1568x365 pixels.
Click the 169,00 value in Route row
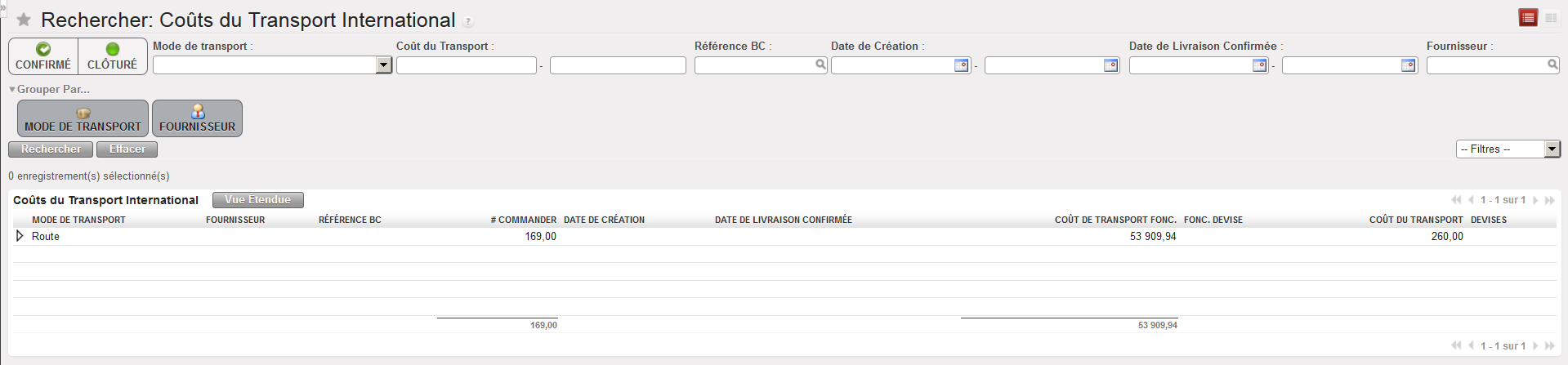[x=540, y=236]
